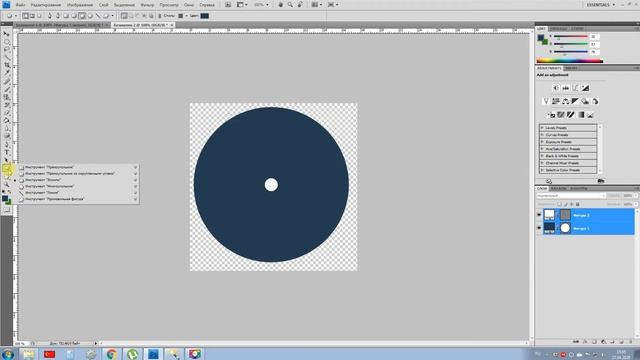640x360 pixels.
Task: Toggle the style link chain icon
Action: point(160,16)
